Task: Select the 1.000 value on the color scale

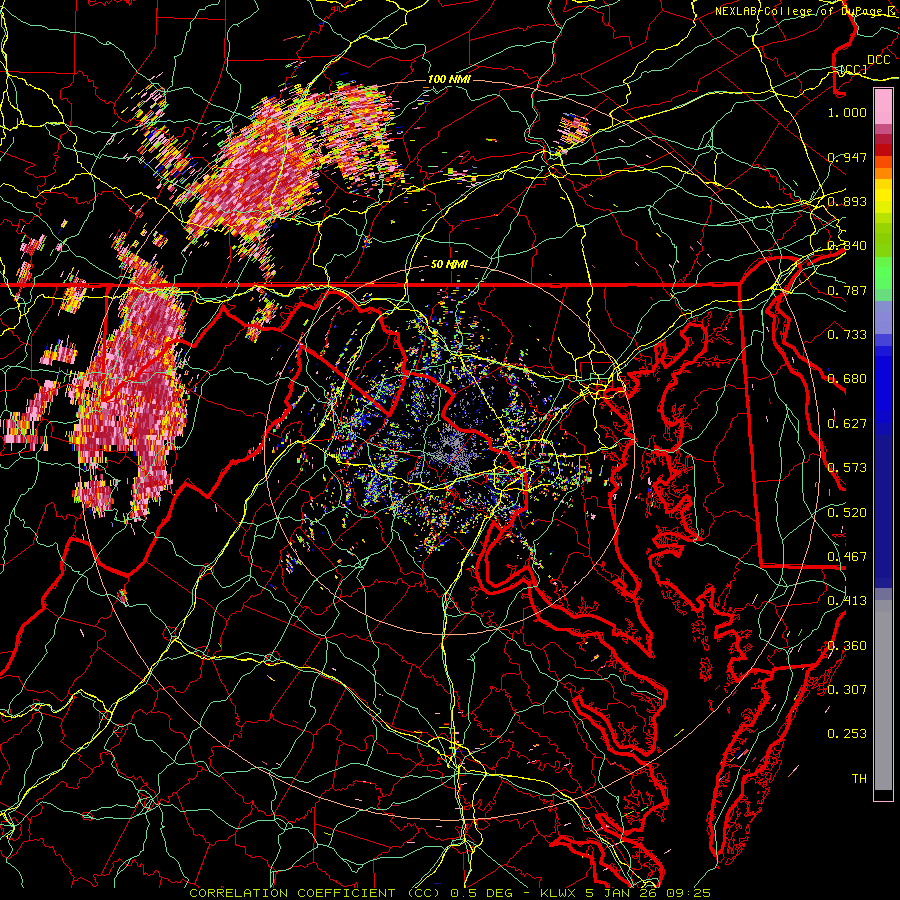Action: pos(847,112)
